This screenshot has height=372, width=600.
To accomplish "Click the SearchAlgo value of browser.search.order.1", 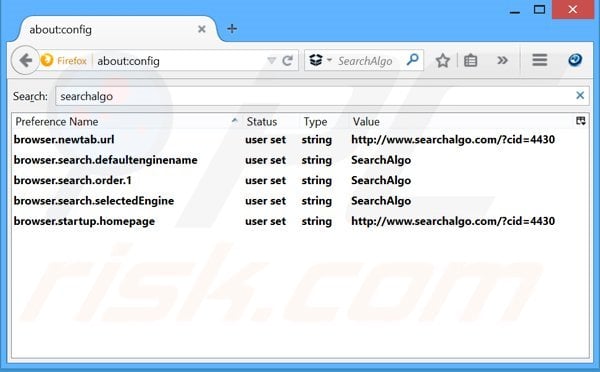I will click(x=381, y=181).
